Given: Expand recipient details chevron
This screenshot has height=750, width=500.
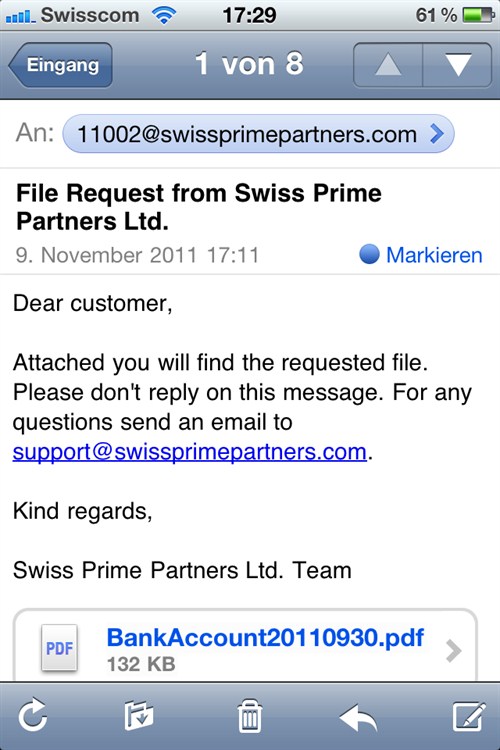Looking at the screenshot, I should [x=436, y=134].
